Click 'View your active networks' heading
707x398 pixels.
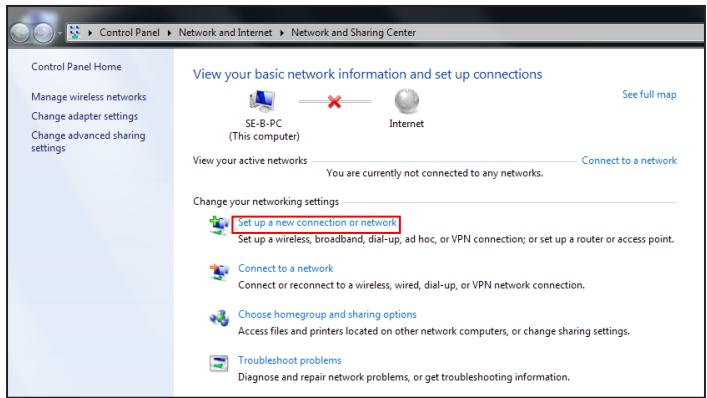click(250, 160)
